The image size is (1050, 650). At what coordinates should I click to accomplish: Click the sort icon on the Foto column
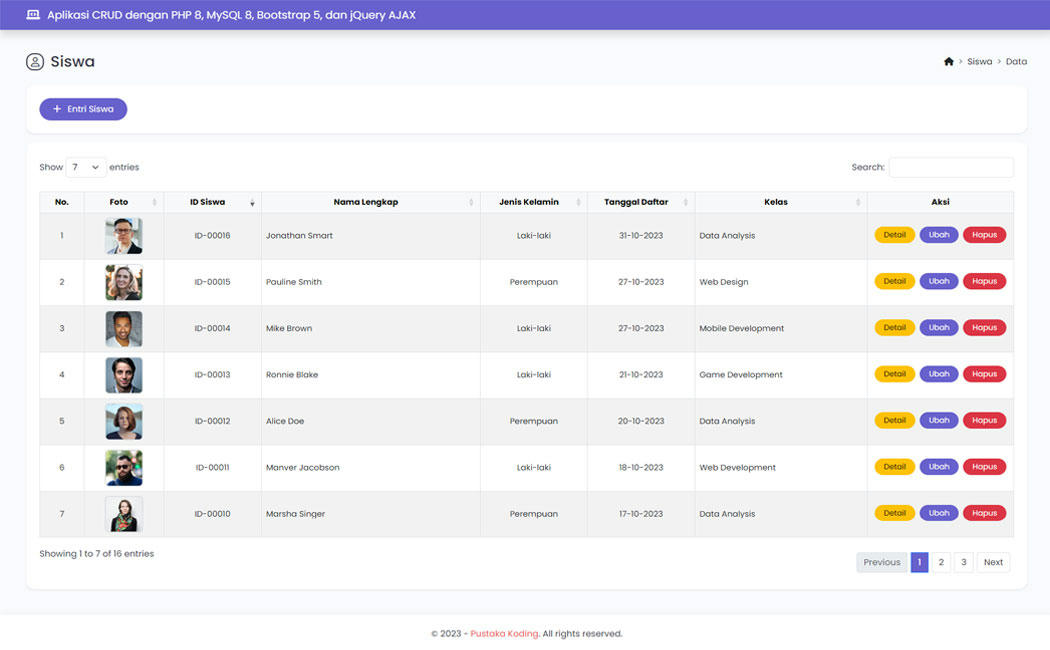155,201
